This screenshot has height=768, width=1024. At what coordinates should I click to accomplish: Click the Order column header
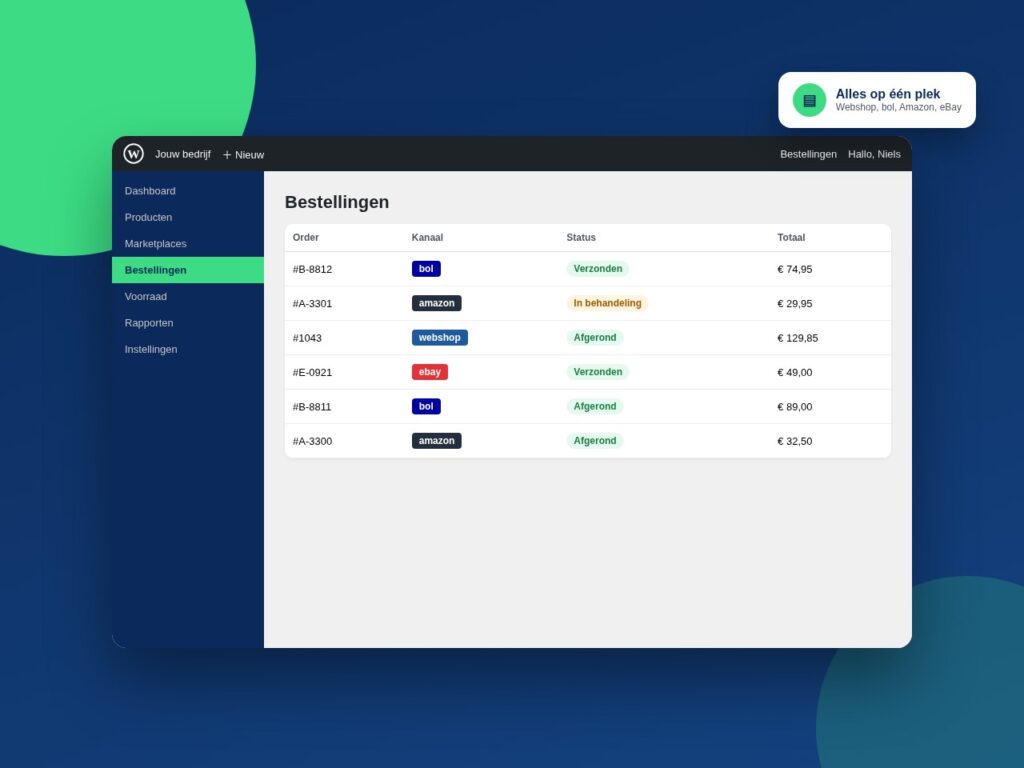click(x=306, y=238)
